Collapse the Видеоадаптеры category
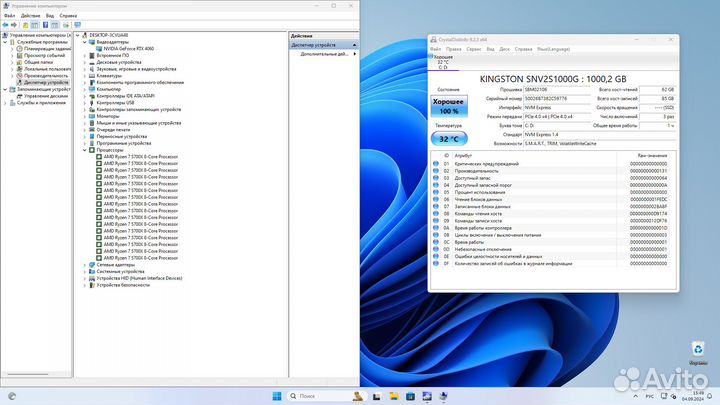This screenshot has width=720, height=405. coord(85,42)
